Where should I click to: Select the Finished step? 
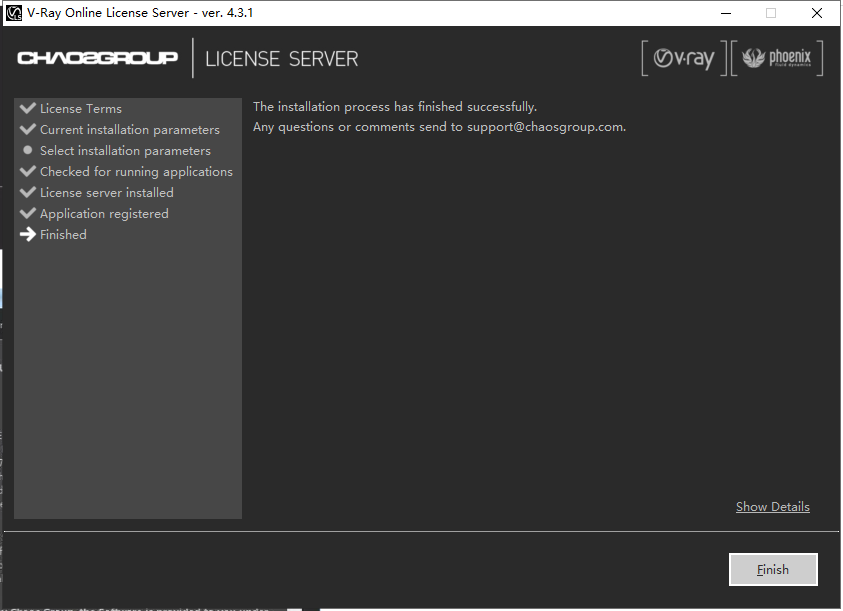[x=63, y=235]
